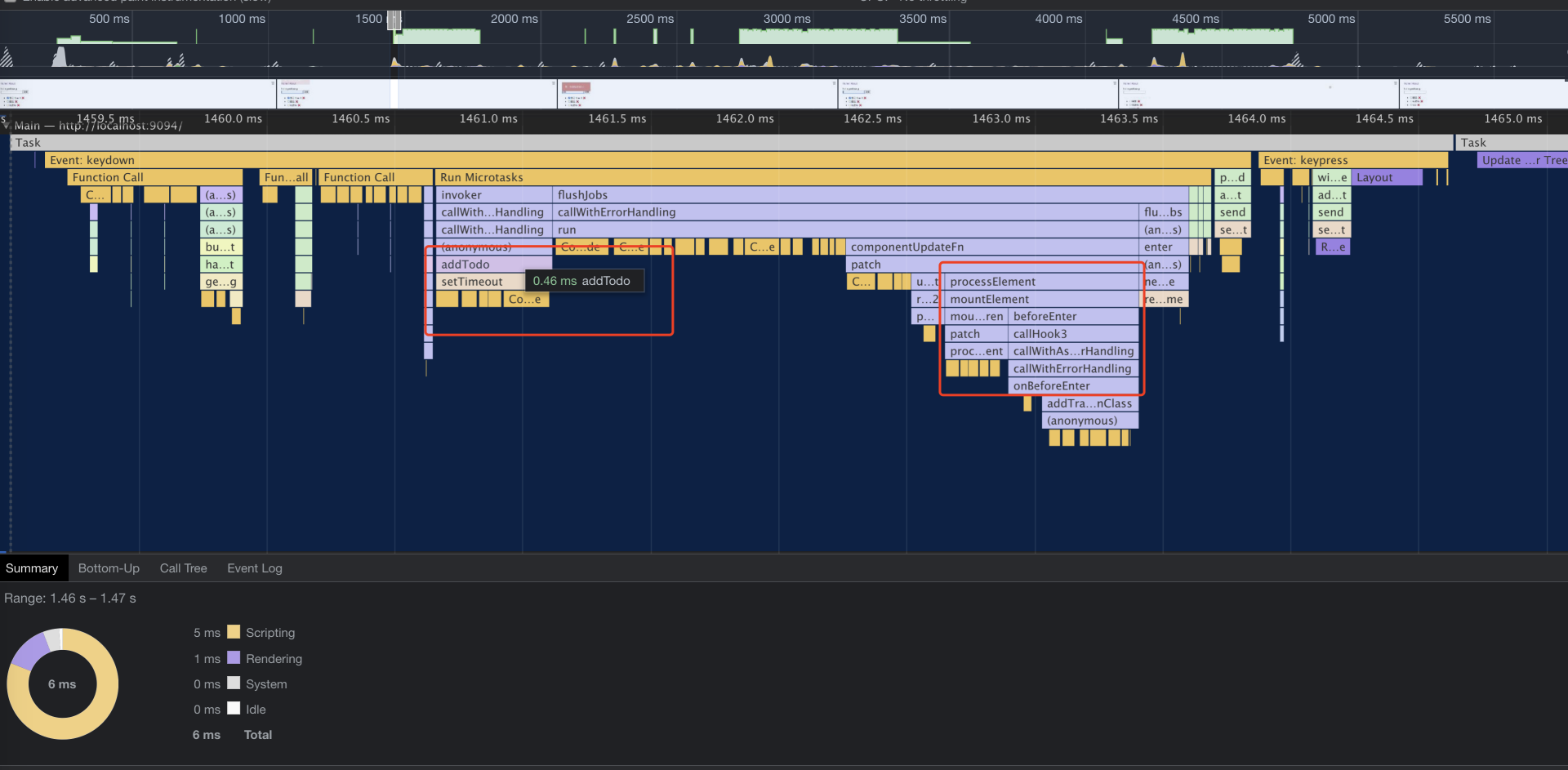Select the Run Microtasks bar
The height and width of the screenshot is (770, 1568).
point(823,177)
